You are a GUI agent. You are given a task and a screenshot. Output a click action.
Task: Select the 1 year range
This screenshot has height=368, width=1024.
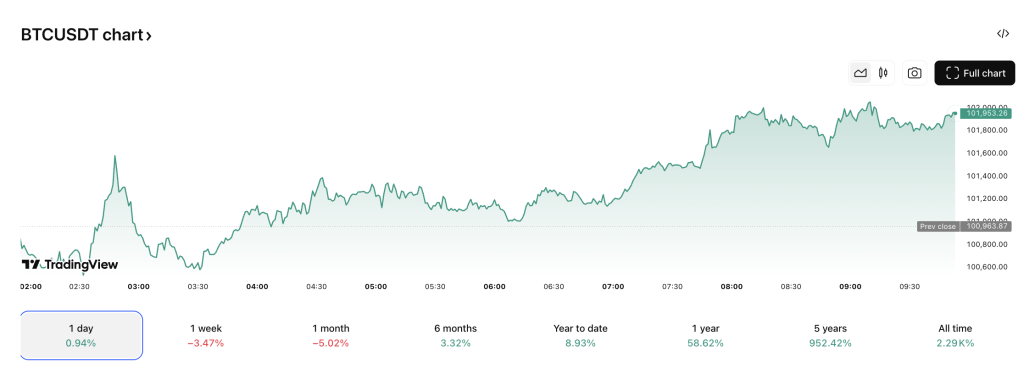(x=705, y=335)
